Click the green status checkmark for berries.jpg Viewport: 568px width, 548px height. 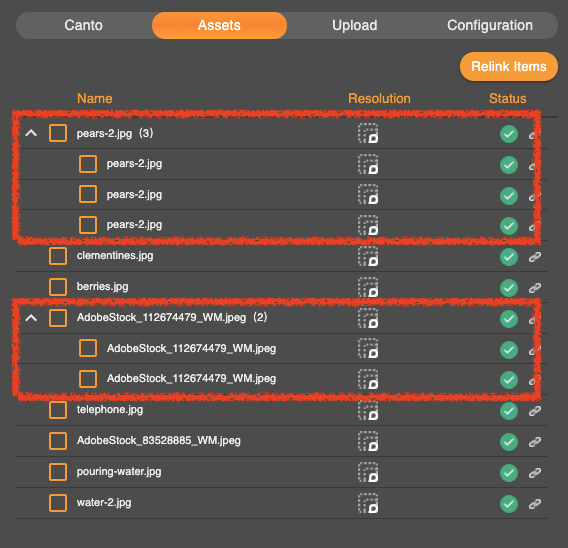(509, 288)
